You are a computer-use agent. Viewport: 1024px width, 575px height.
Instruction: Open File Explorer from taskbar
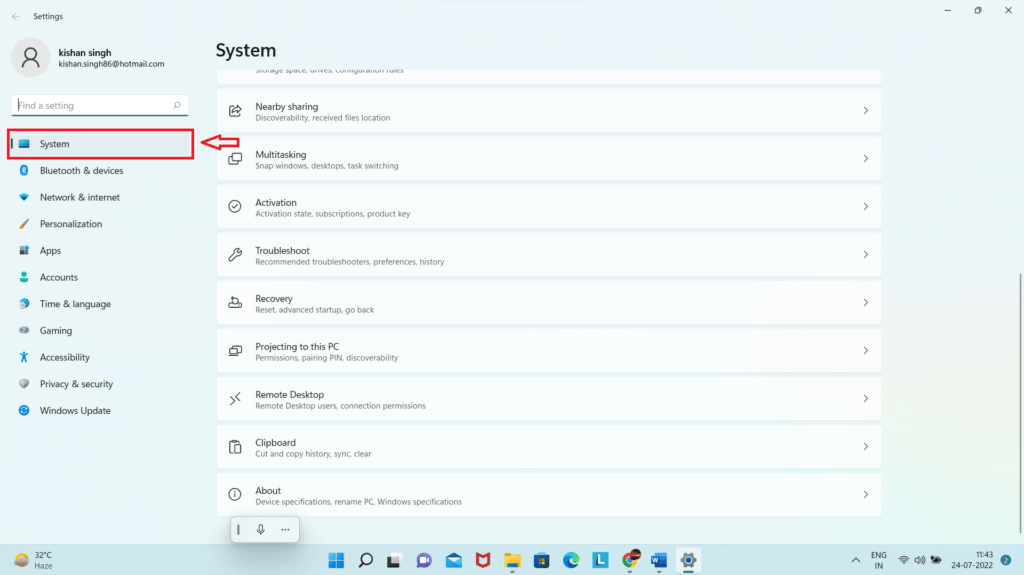click(x=512, y=560)
